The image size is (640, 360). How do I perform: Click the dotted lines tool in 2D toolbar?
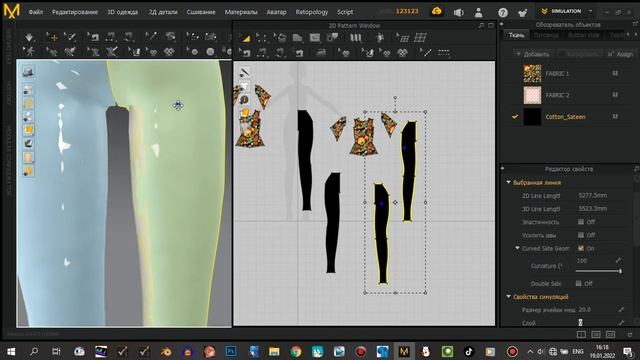pos(443,52)
